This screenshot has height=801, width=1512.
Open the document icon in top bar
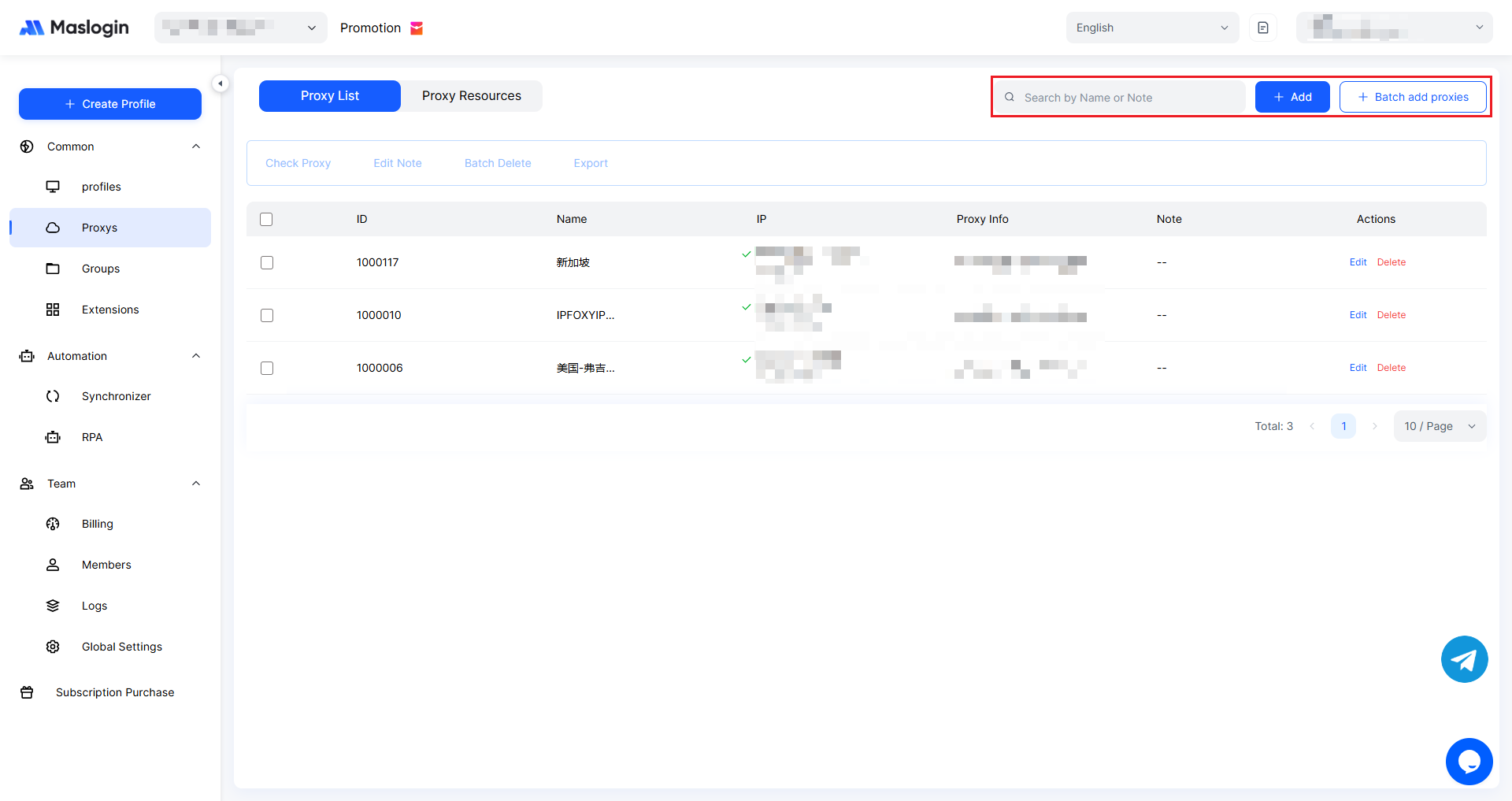point(1262,28)
